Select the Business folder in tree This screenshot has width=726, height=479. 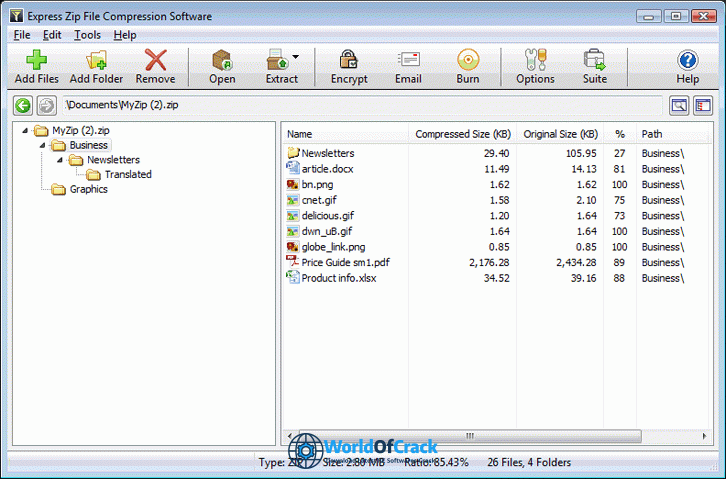(88, 145)
